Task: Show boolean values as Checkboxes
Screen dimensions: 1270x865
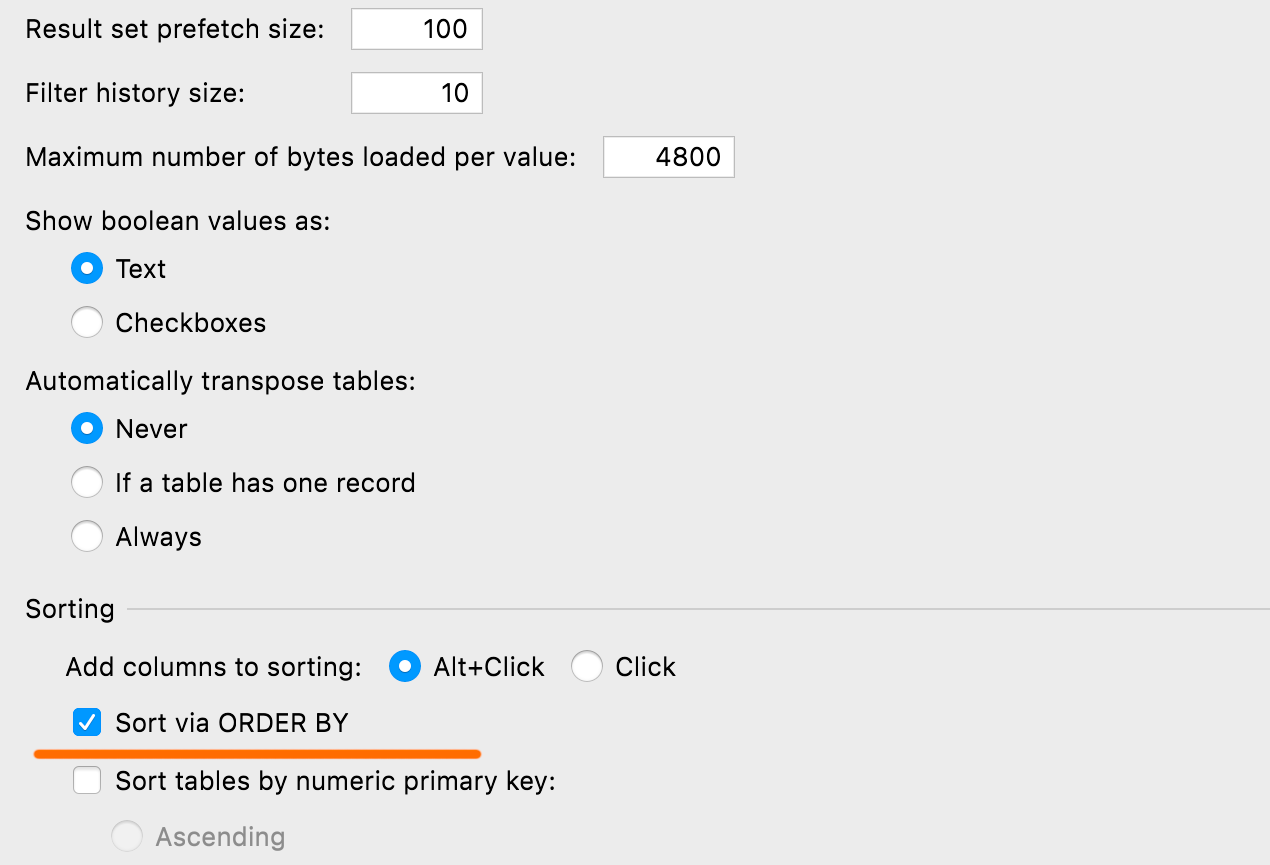Action: point(88,323)
